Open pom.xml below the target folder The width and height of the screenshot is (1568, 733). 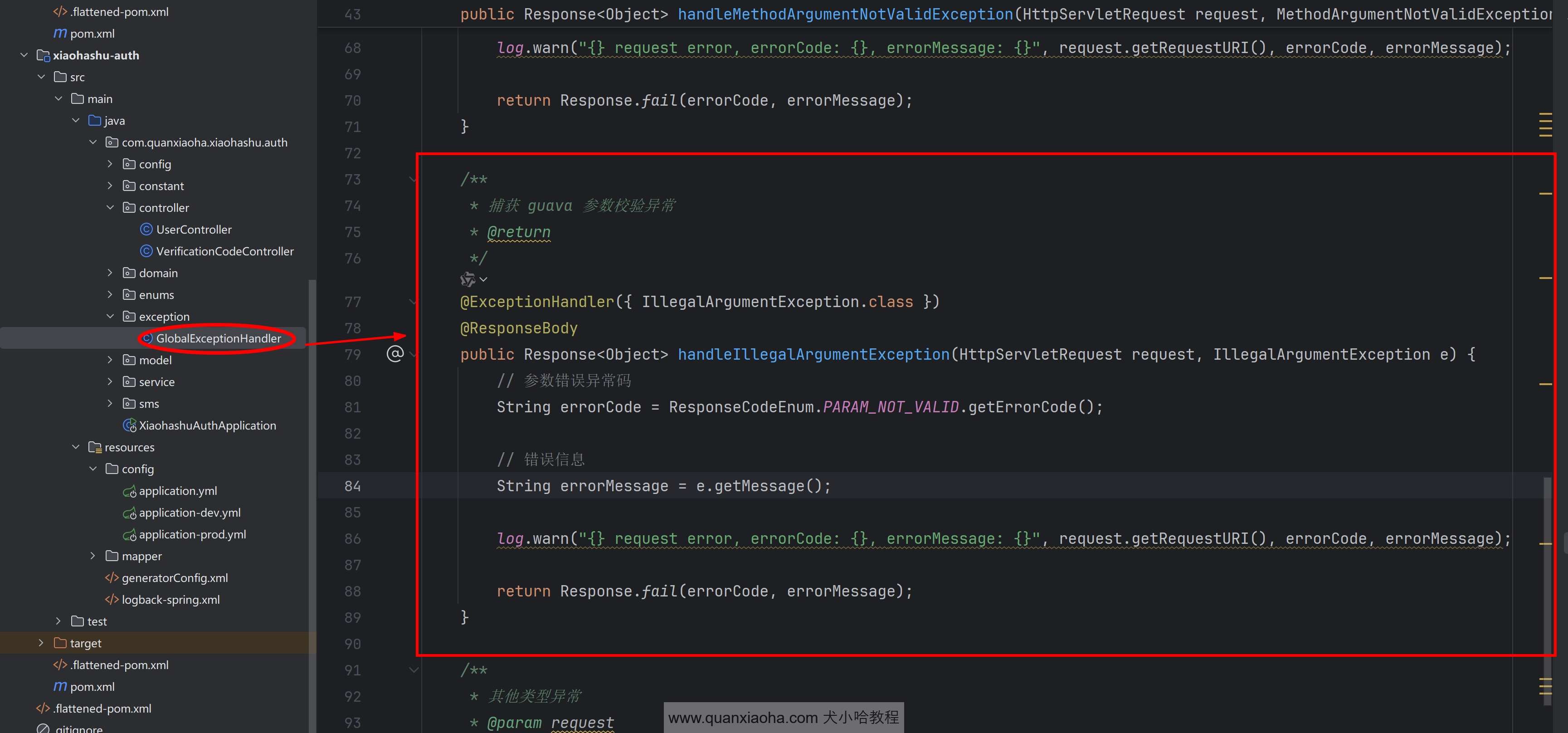[x=92, y=687]
